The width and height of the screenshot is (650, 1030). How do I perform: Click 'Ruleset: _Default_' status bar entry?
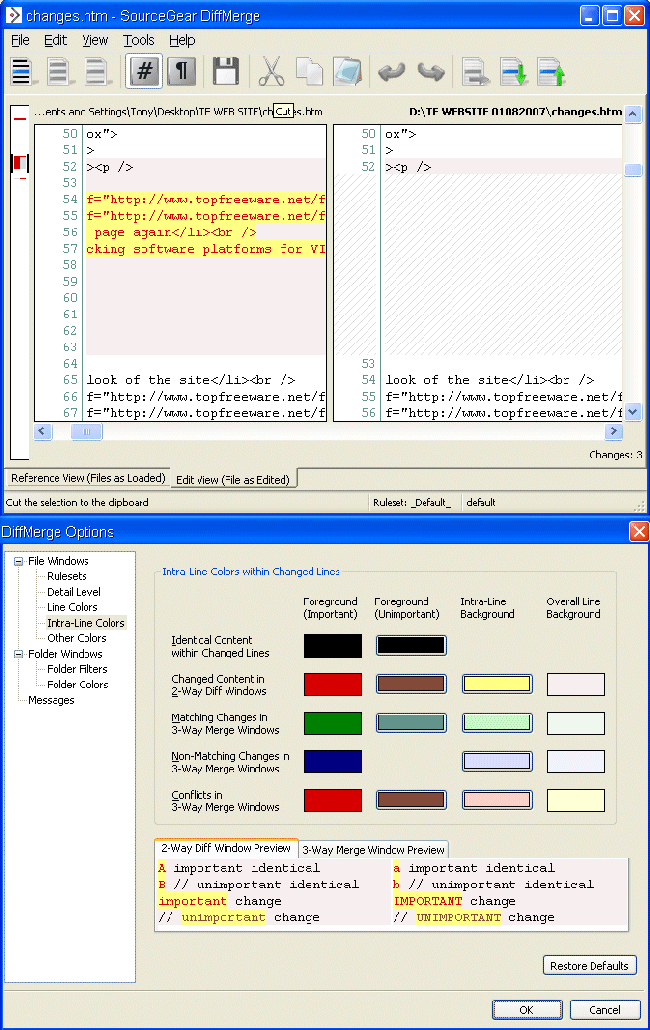pos(412,503)
